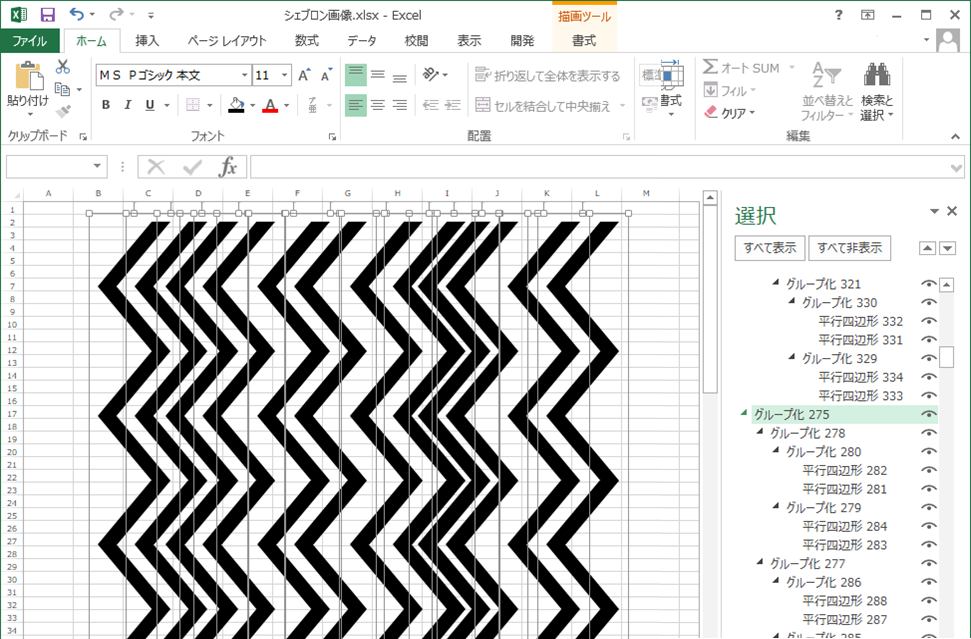Click the paste 貼り付け icon
Image resolution: width=971 pixels, height=639 pixels.
coord(27,84)
